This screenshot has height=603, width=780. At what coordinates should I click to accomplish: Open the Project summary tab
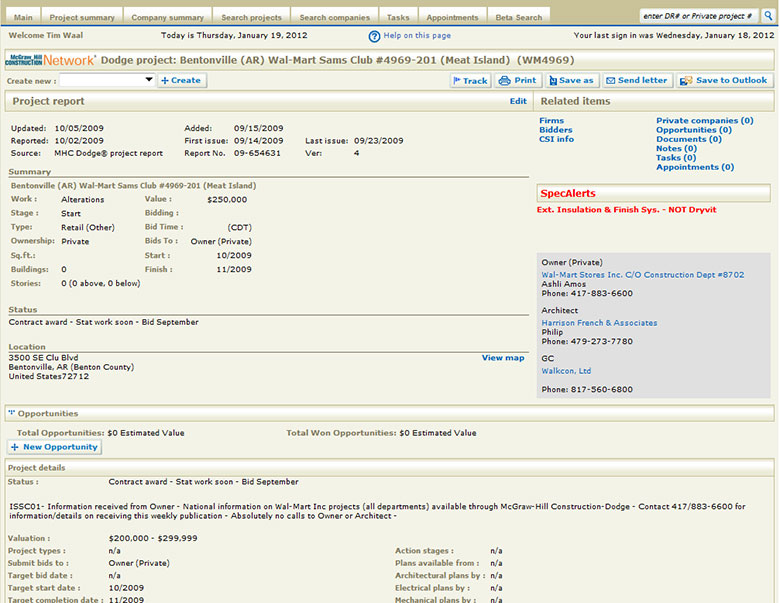(x=82, y=17)
